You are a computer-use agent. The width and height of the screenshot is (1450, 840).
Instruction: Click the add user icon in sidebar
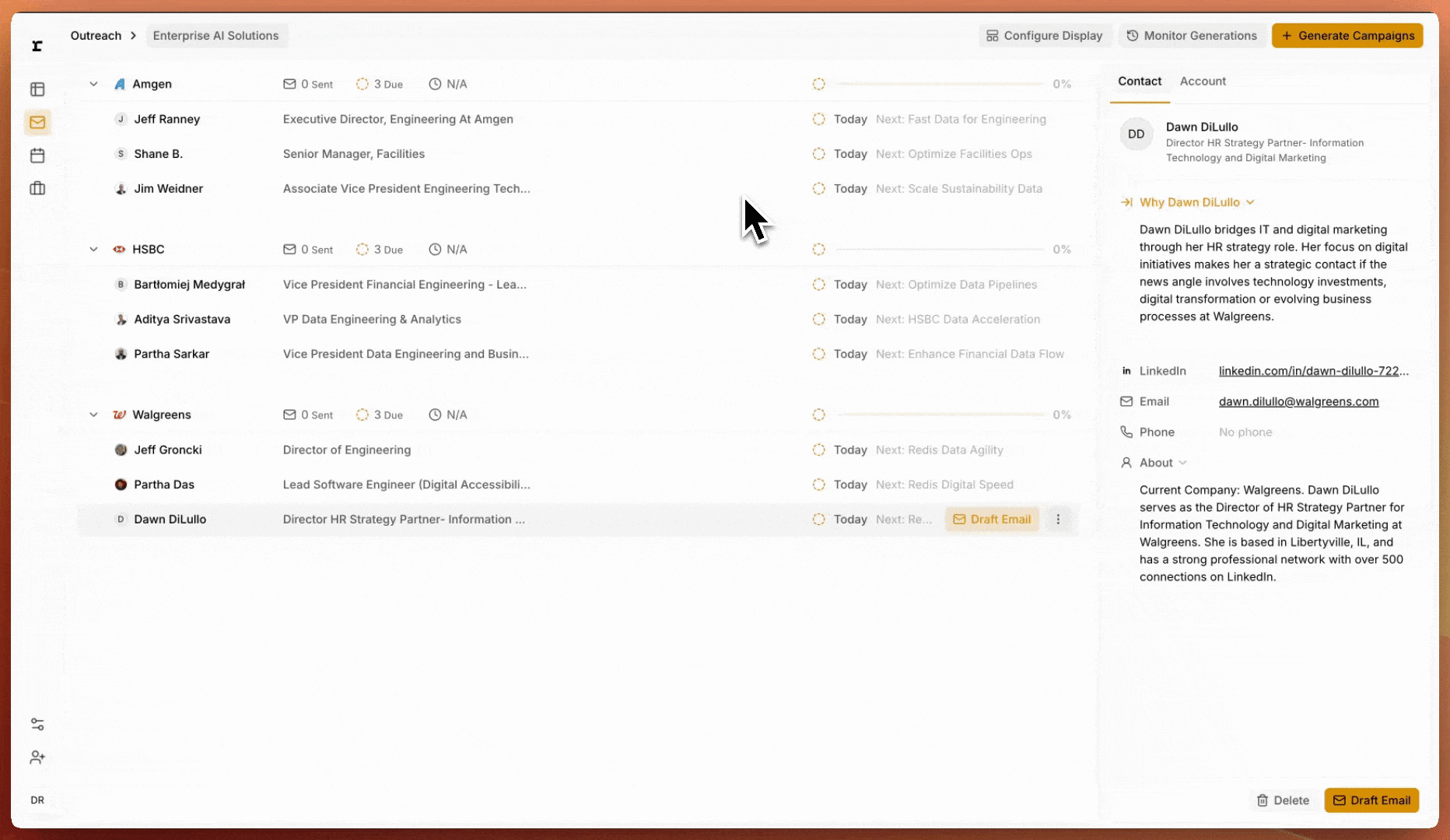[37, 758]
